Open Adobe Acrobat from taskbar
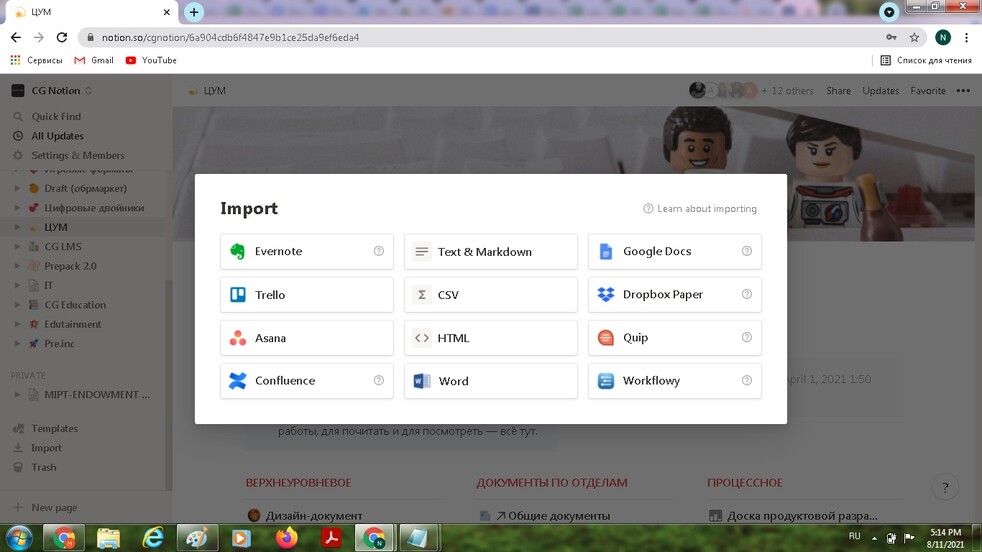Viewport: 982px width, 552px height. (331, 538)
